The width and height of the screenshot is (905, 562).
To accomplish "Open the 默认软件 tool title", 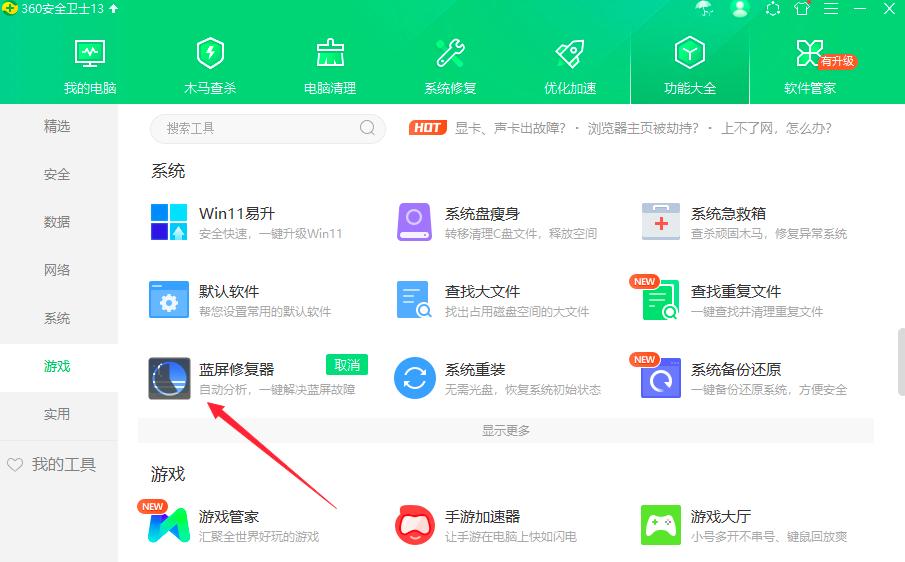I will (x=229, y=291).
